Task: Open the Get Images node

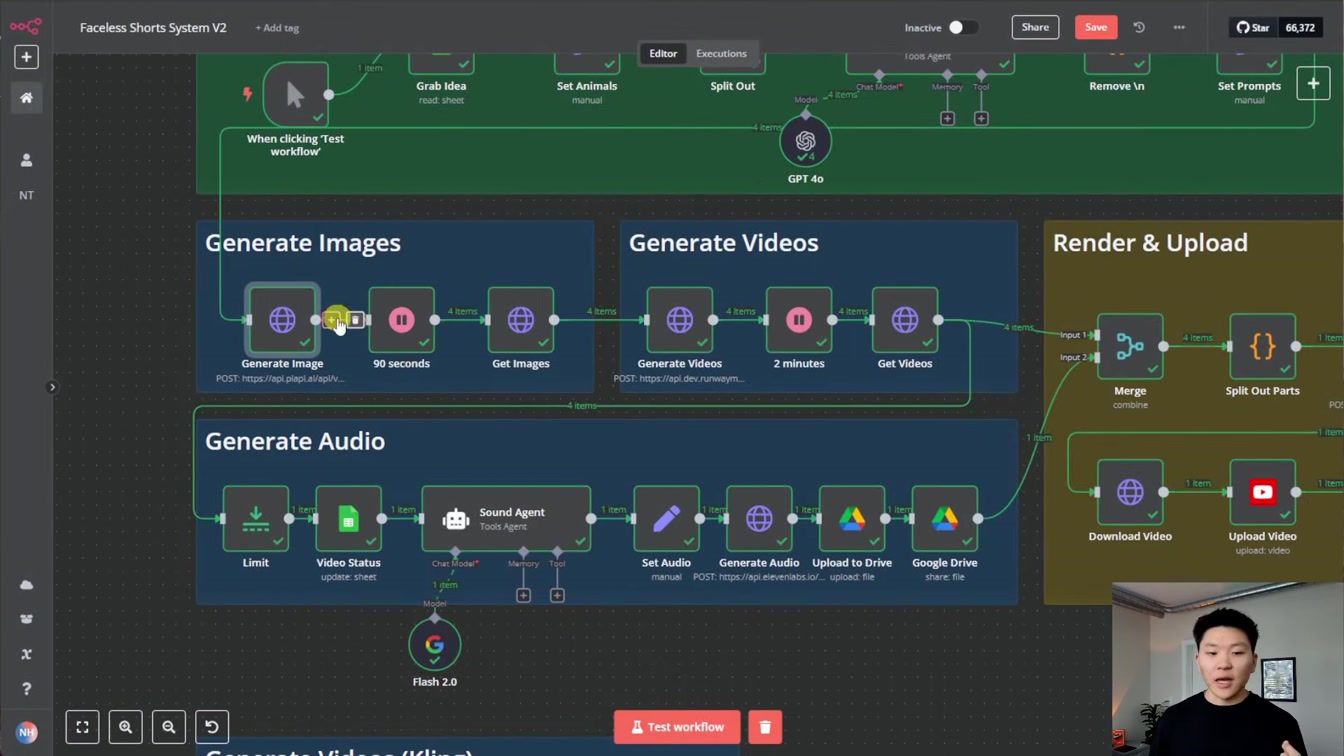Action: tap(521, 320)
